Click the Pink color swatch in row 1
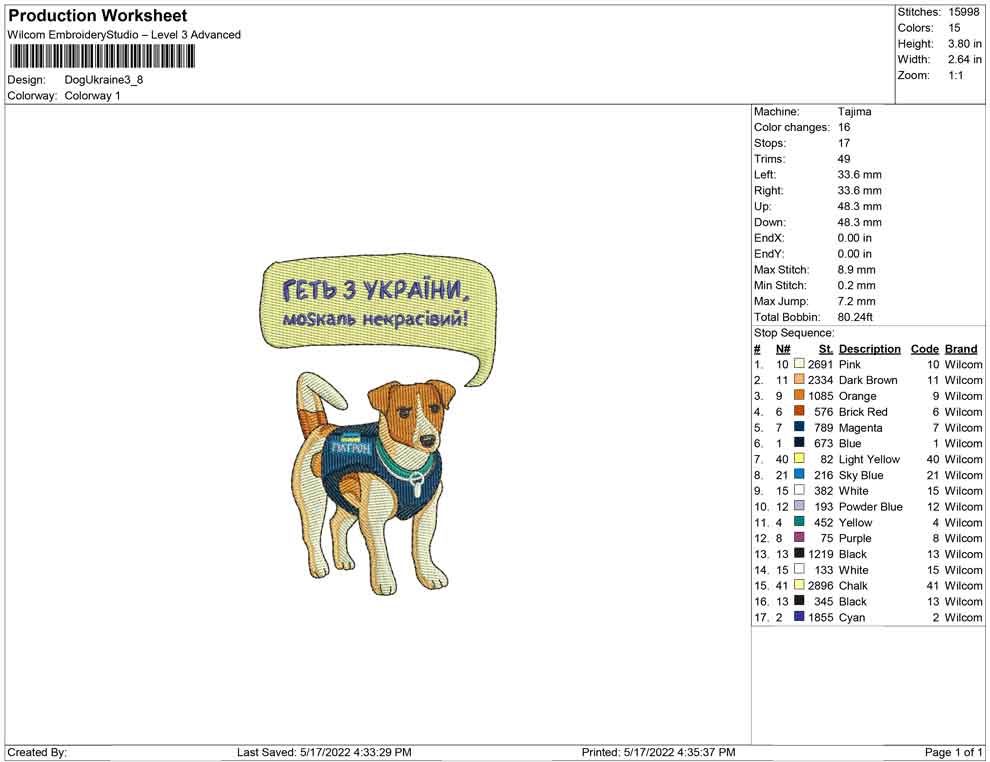 tap(799, 364)
